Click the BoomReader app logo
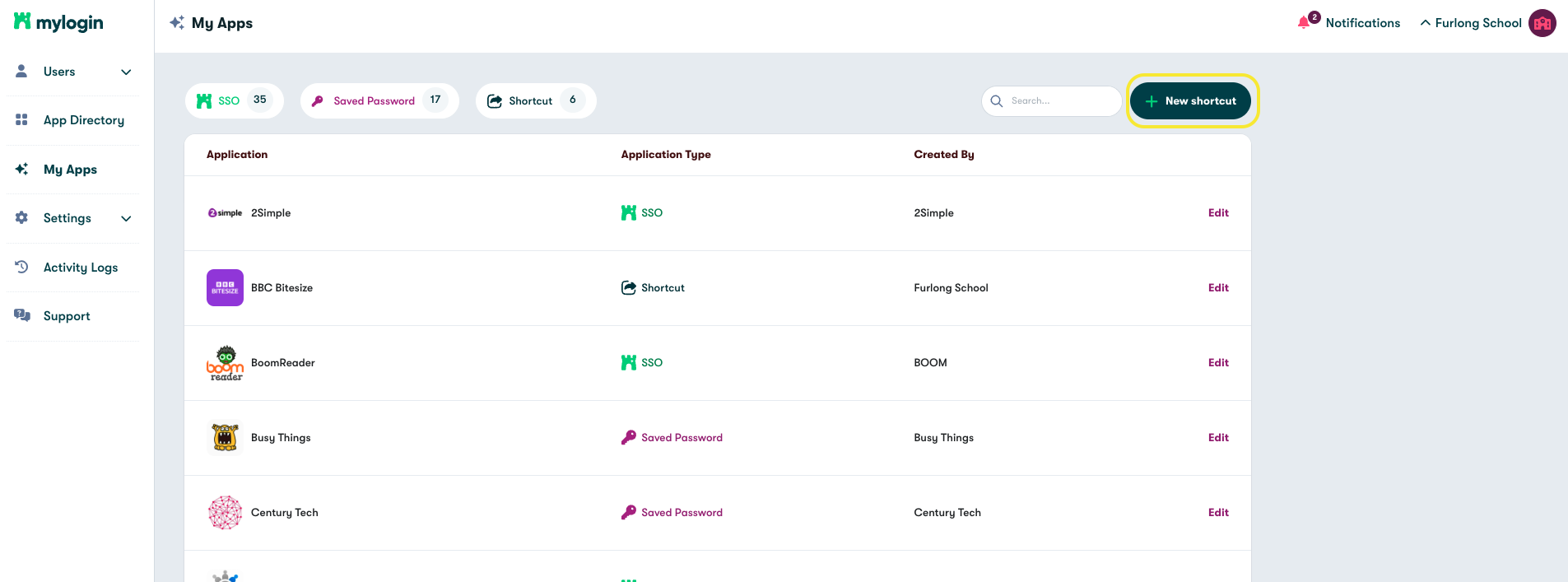The height and width of the screenshot is (582, 1568). tap(225, 362)
